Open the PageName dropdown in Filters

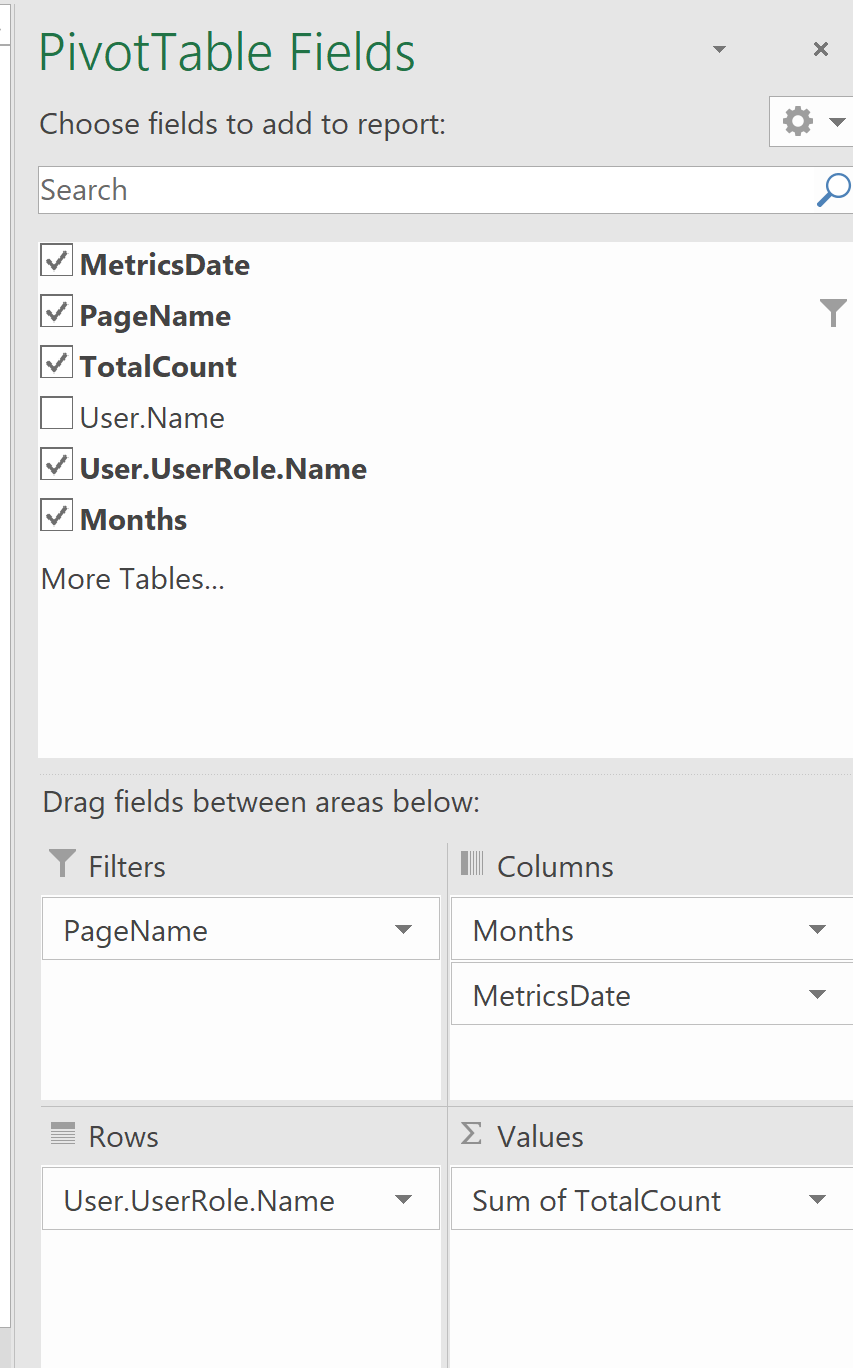pos(403,930)
